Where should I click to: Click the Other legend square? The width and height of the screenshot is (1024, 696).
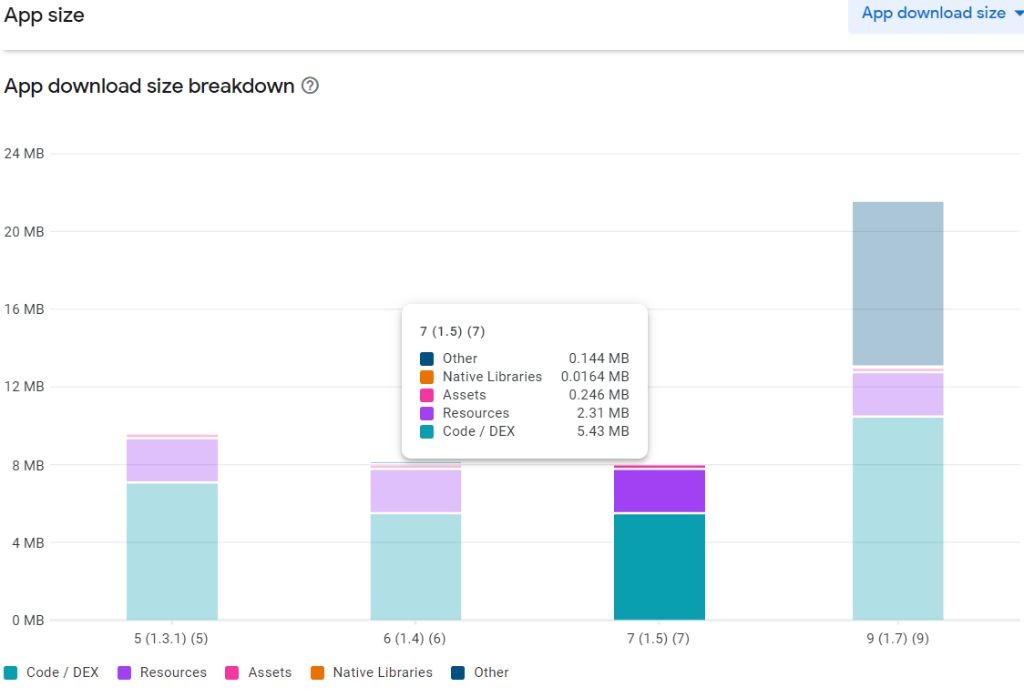(457, 672)
